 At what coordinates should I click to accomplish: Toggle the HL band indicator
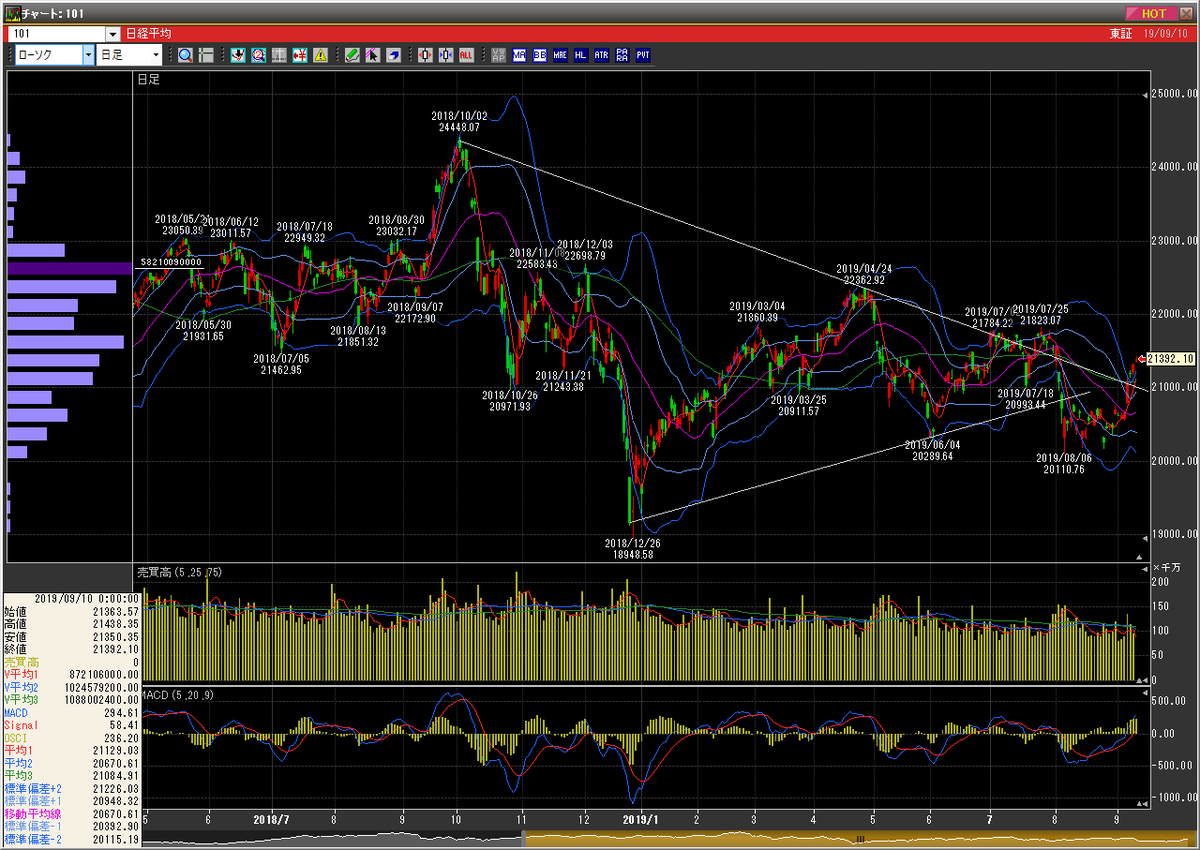(580, 55)
